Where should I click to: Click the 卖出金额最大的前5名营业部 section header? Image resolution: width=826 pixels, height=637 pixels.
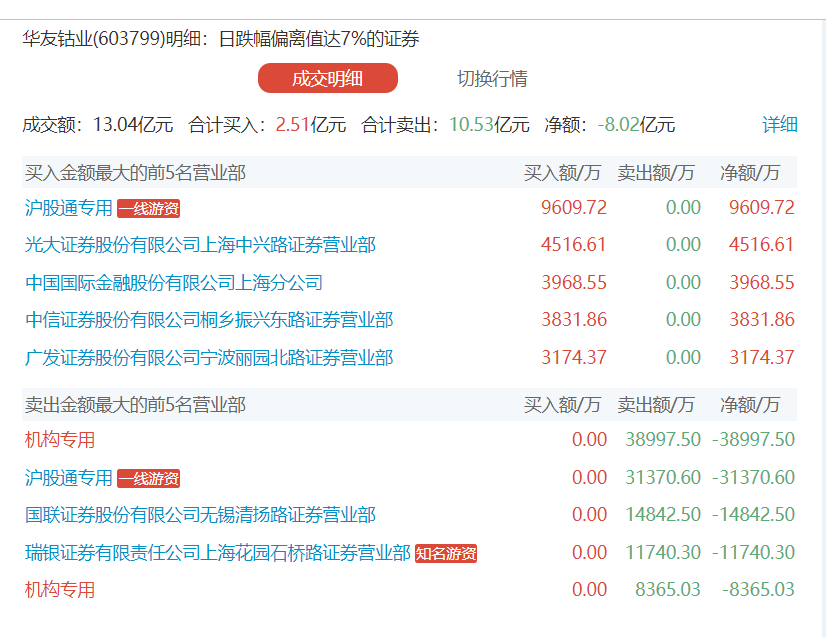[135, 405]
